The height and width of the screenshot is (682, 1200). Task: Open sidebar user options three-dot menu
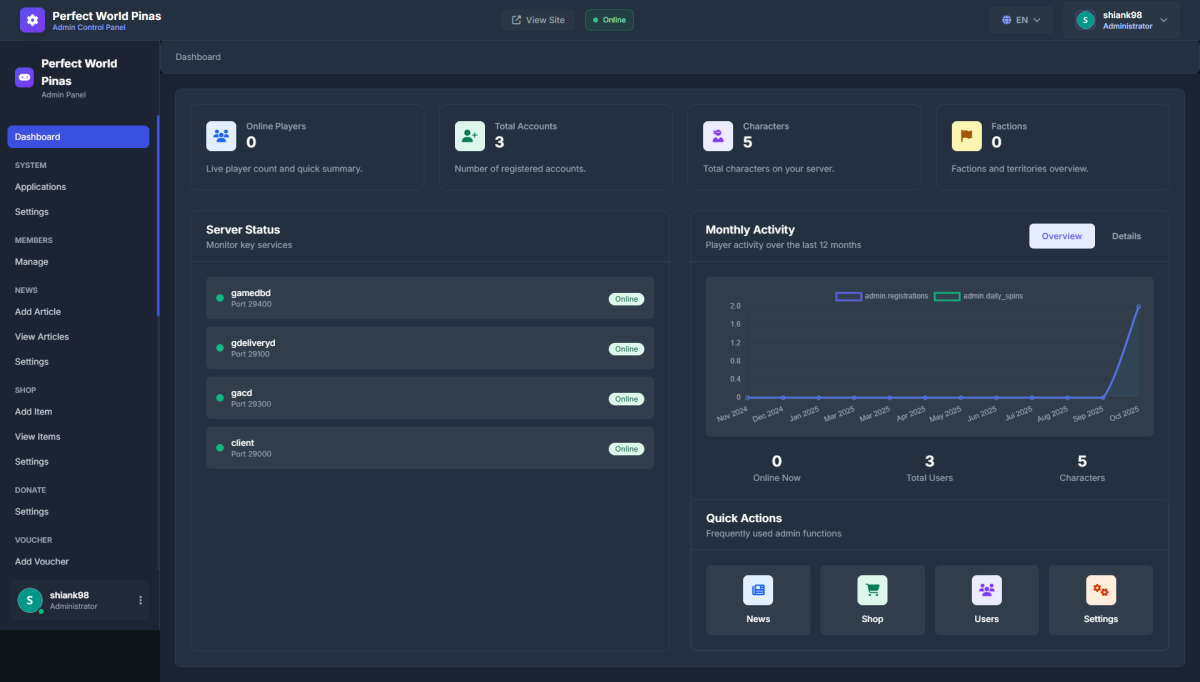(140, 600)
